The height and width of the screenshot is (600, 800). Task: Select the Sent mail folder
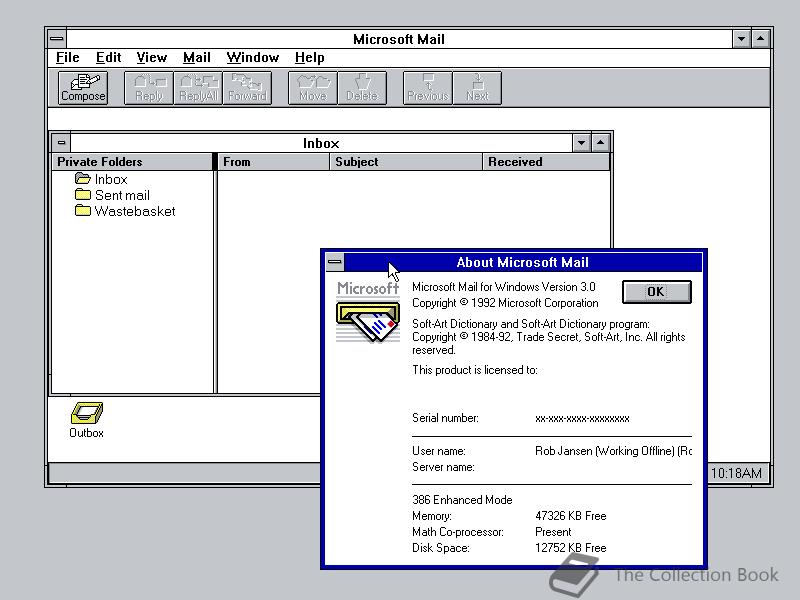point(112,195)
